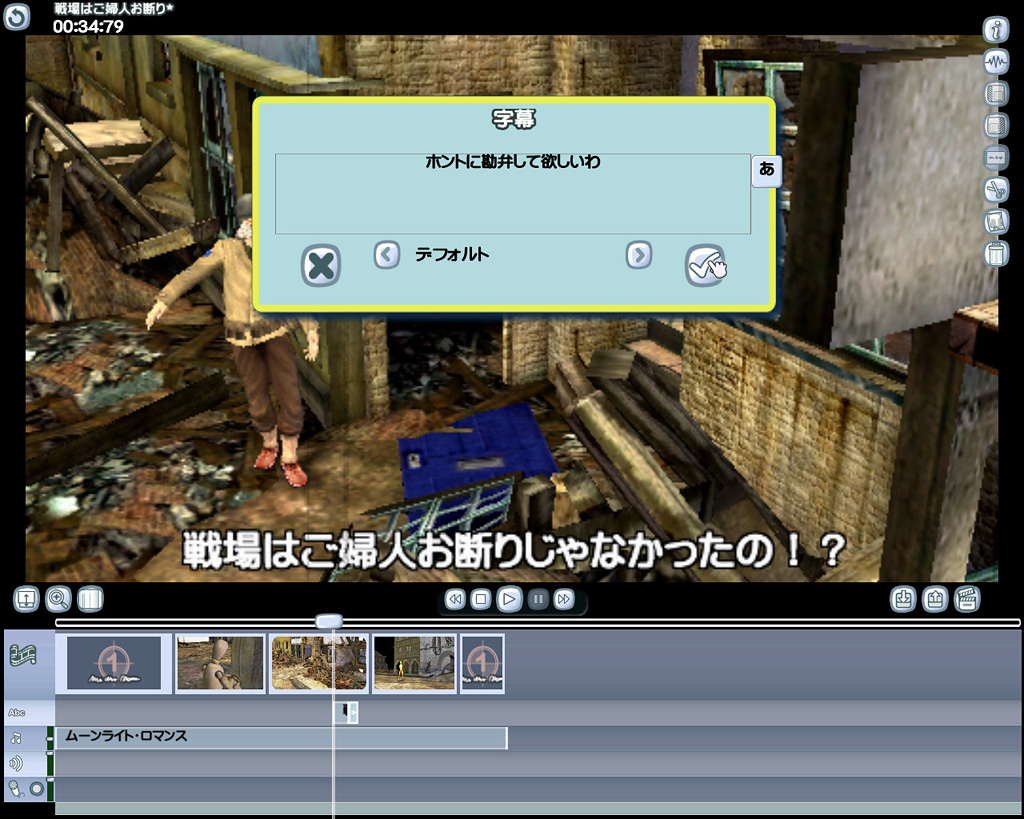Click the clapperboard icon at right of controls
The height and width of the screenshot is (819, 1024).
967,599
